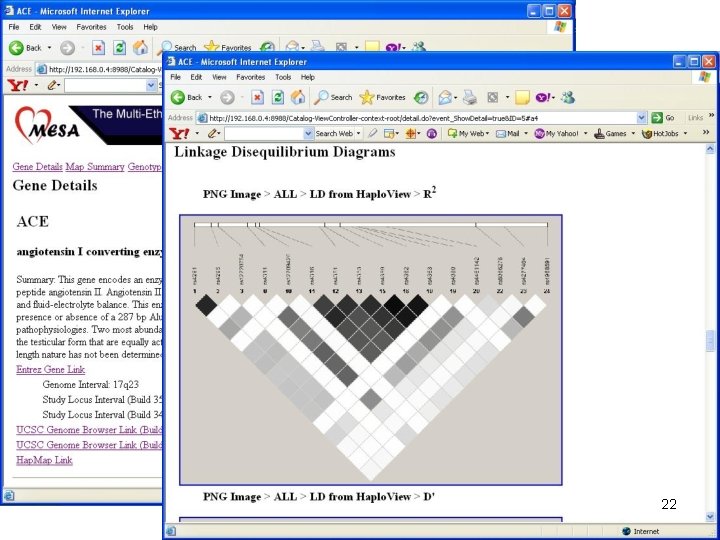
Task: Click the vertical scrollbar thumb in front window
Action: coord(710,341)
